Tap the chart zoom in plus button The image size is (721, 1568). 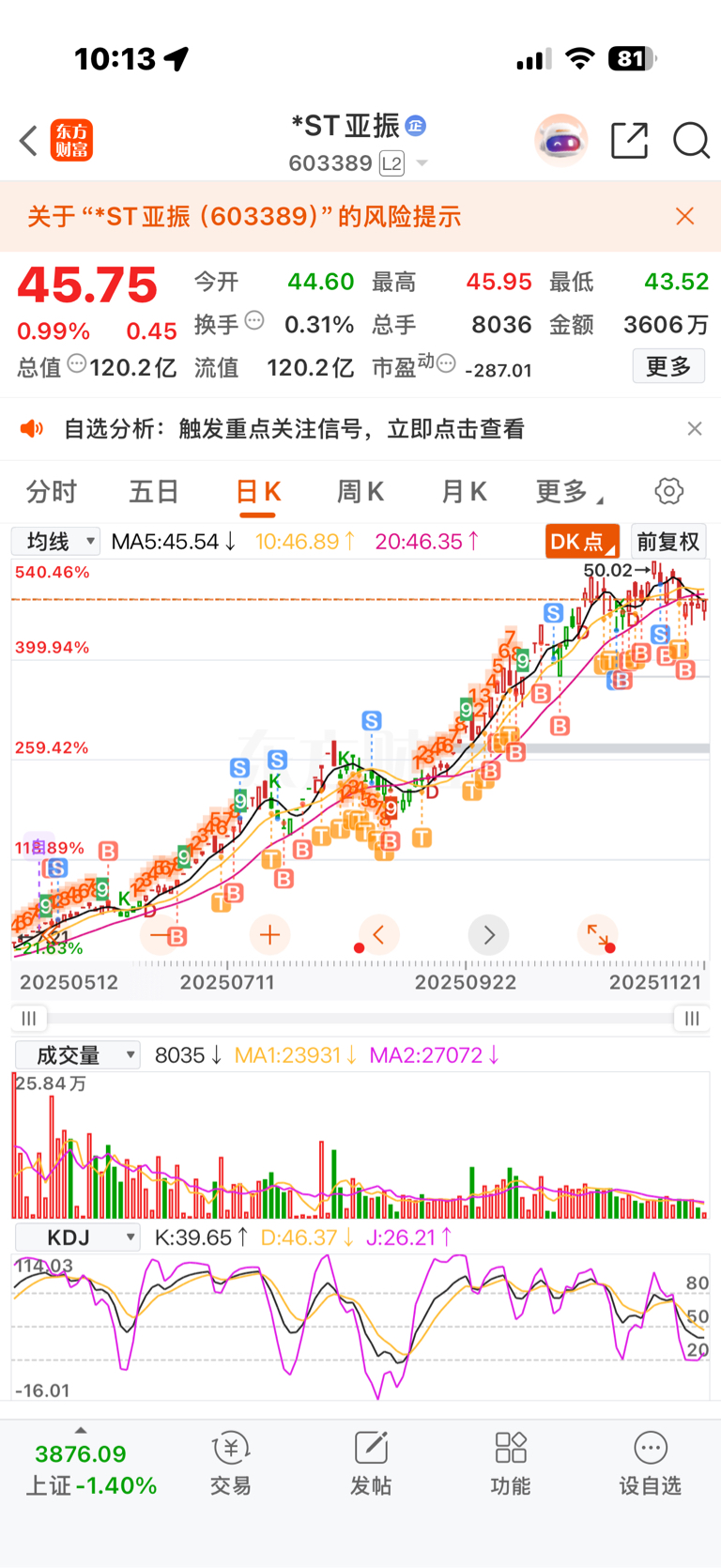coord(269,935)
